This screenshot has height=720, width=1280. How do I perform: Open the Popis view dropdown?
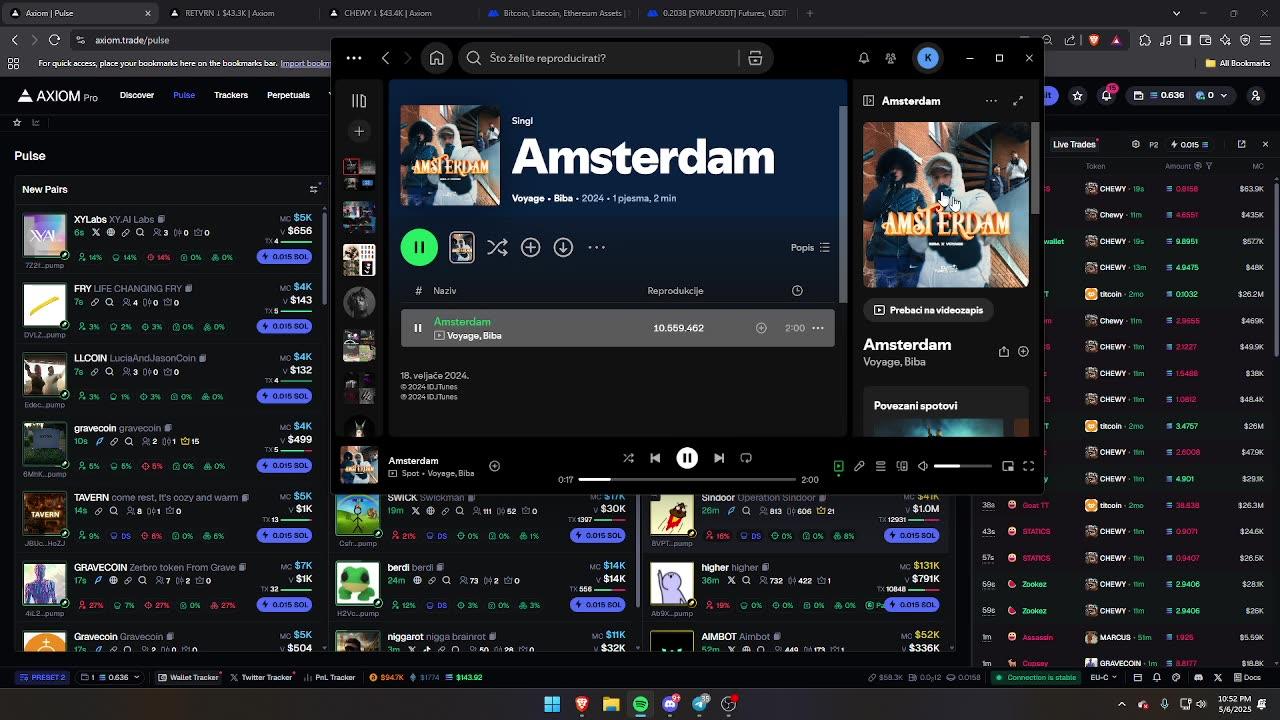810,247
